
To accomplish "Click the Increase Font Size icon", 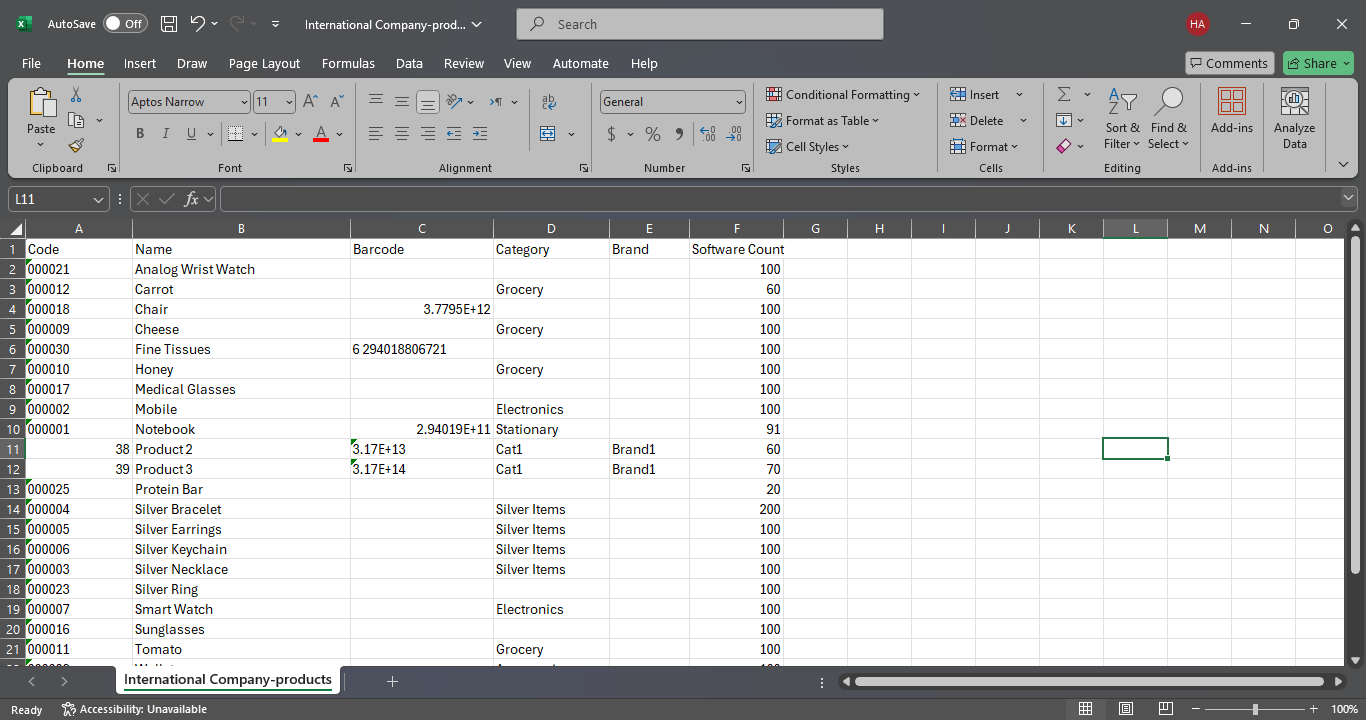I will [x=310, y=102].
